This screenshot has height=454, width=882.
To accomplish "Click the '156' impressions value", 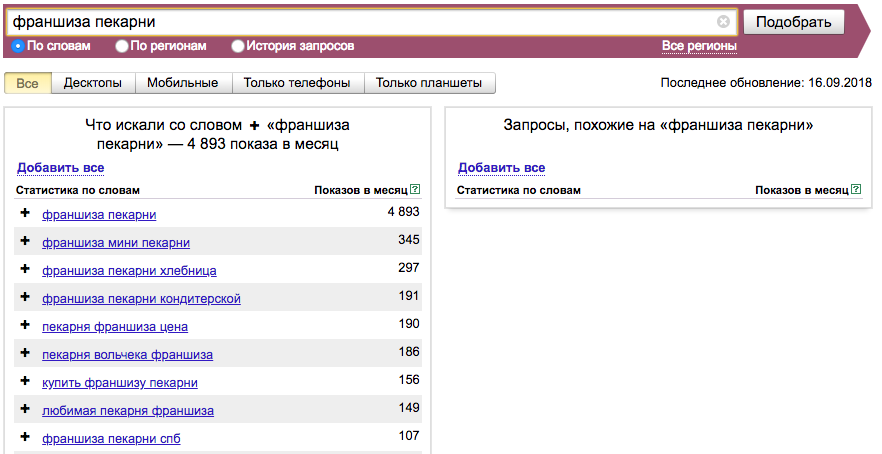I will pyautogui.click(x=409, y=380).
